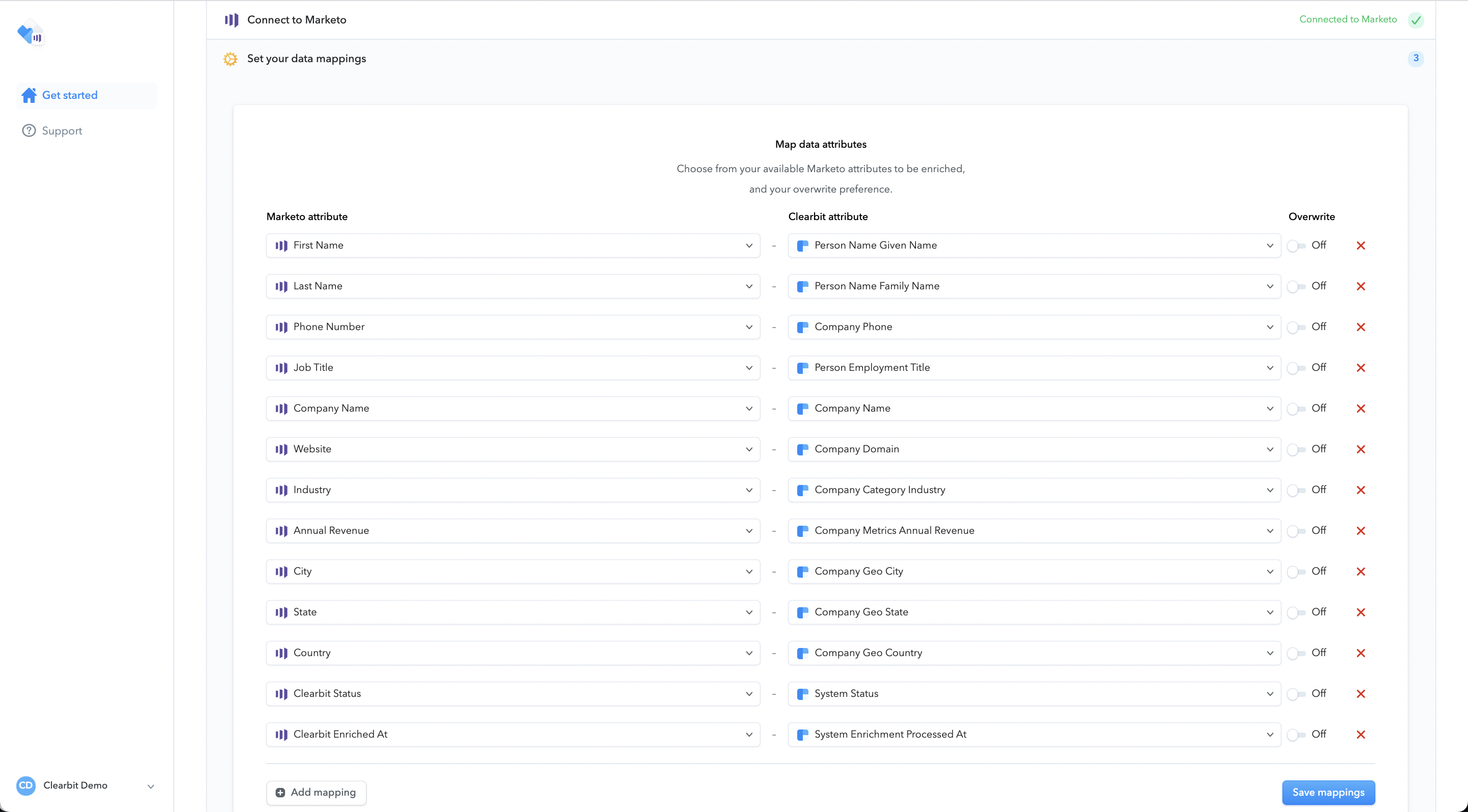Image resolution: width=1468 pixels, height=812 pixels.
Task: Delete the Website mapping row
Action: (x=1361, y=449)
